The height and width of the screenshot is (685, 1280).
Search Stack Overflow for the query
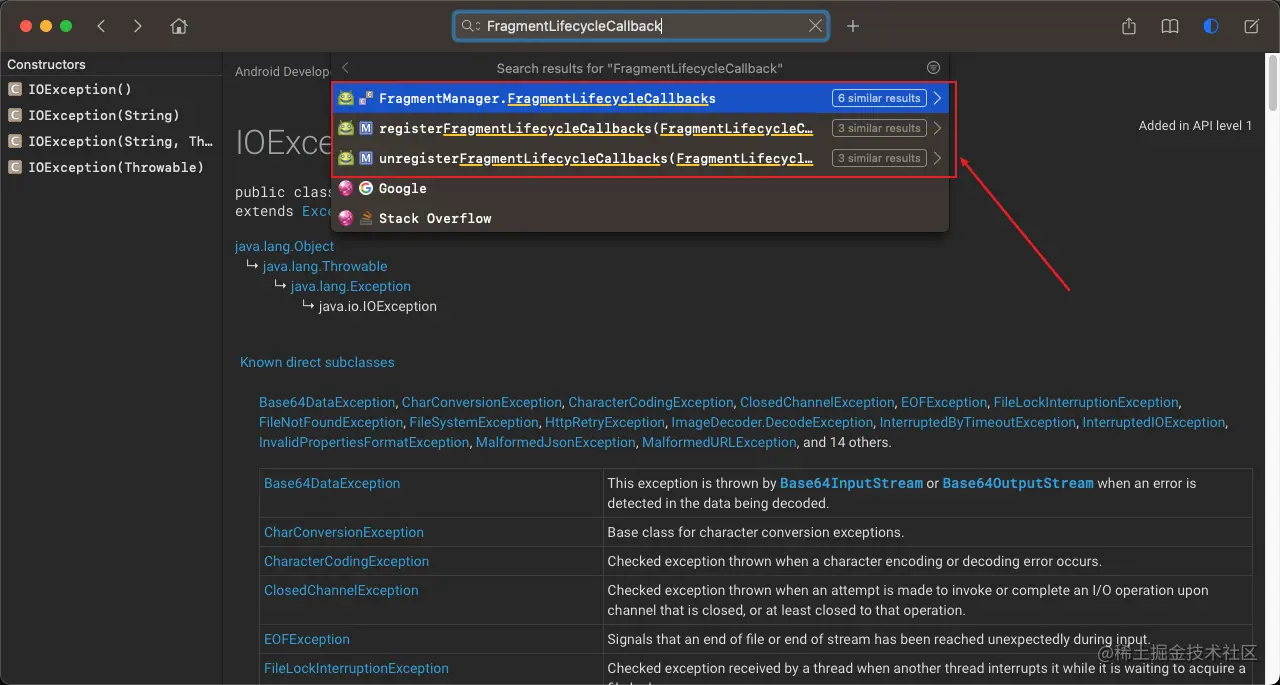640,218
